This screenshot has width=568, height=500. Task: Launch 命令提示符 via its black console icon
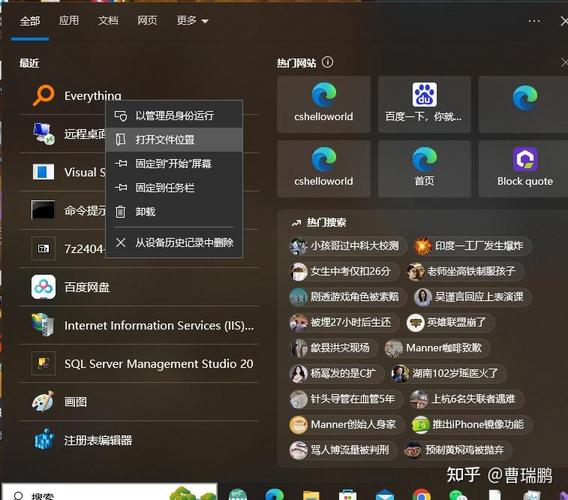pyautogui.click(x=43, y=210)
